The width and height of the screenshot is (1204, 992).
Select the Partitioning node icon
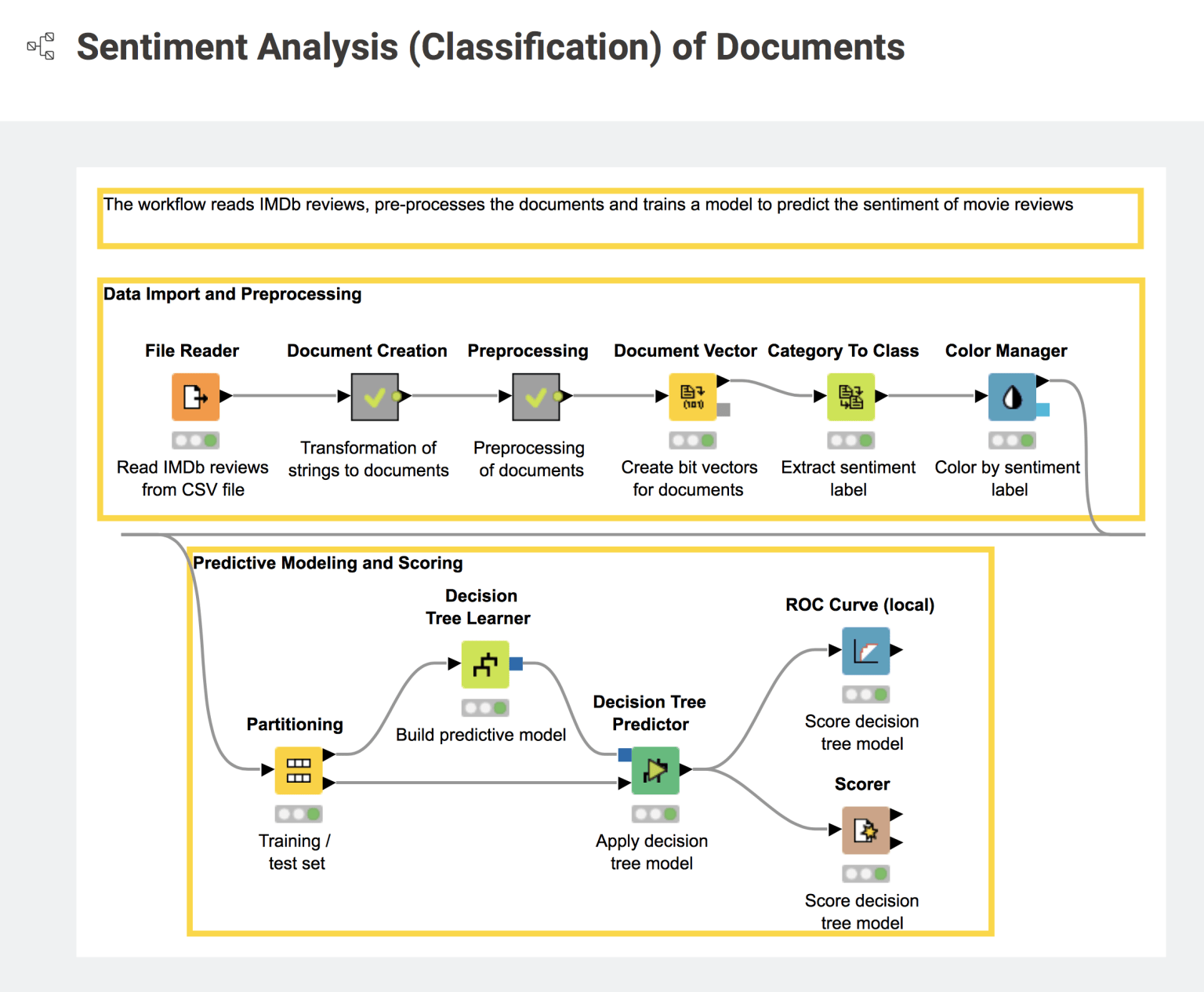coord(299,770)
